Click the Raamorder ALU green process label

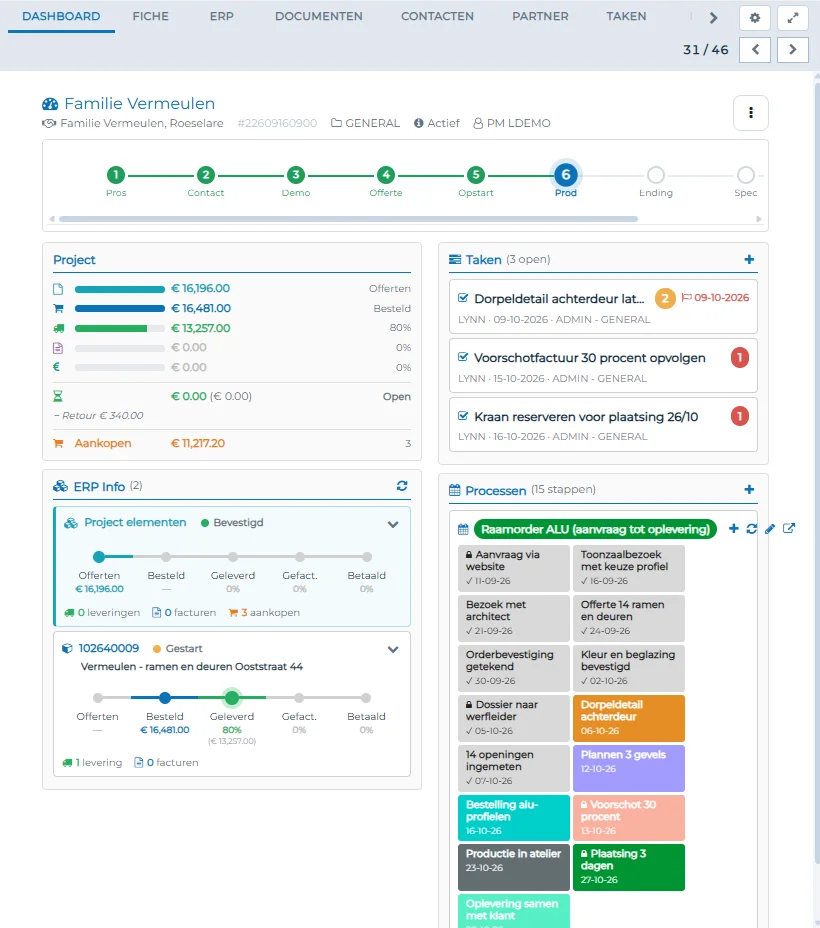[595, 529]
